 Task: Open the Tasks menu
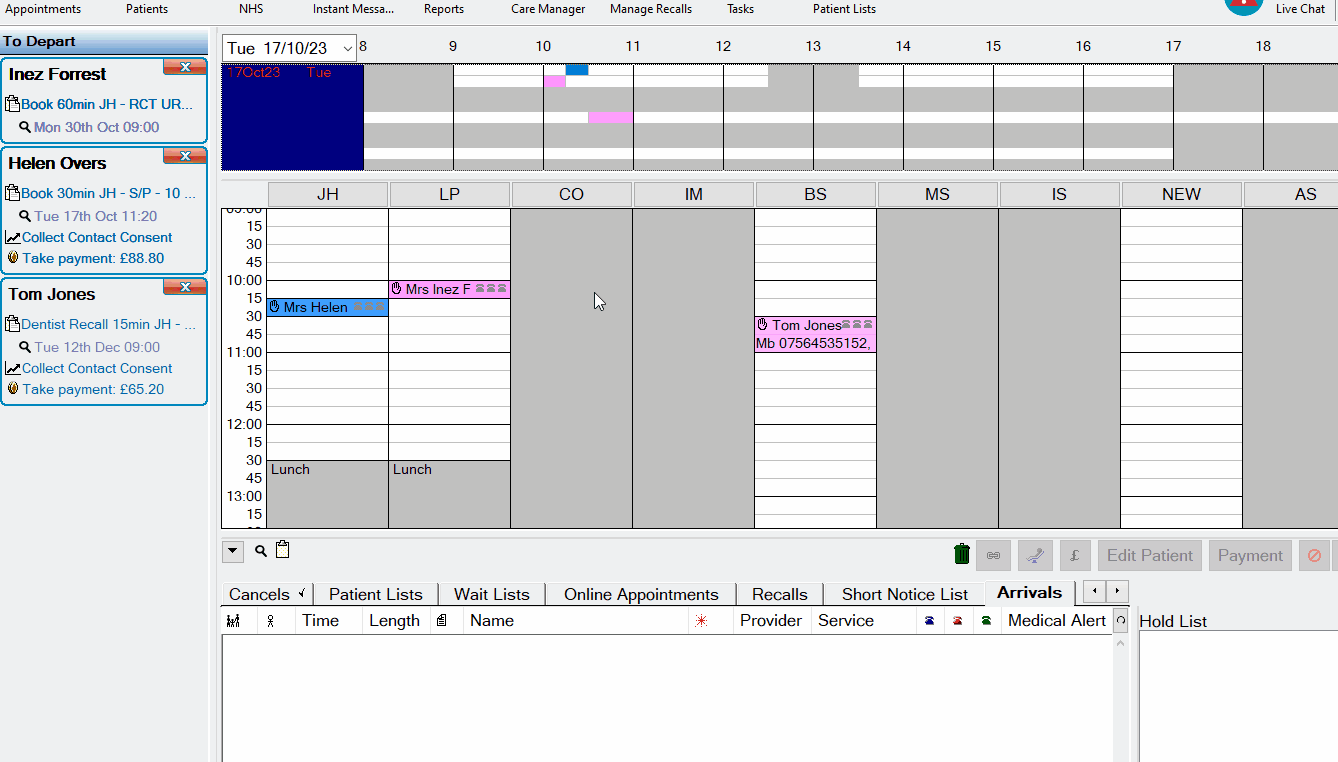pos(741,9)
